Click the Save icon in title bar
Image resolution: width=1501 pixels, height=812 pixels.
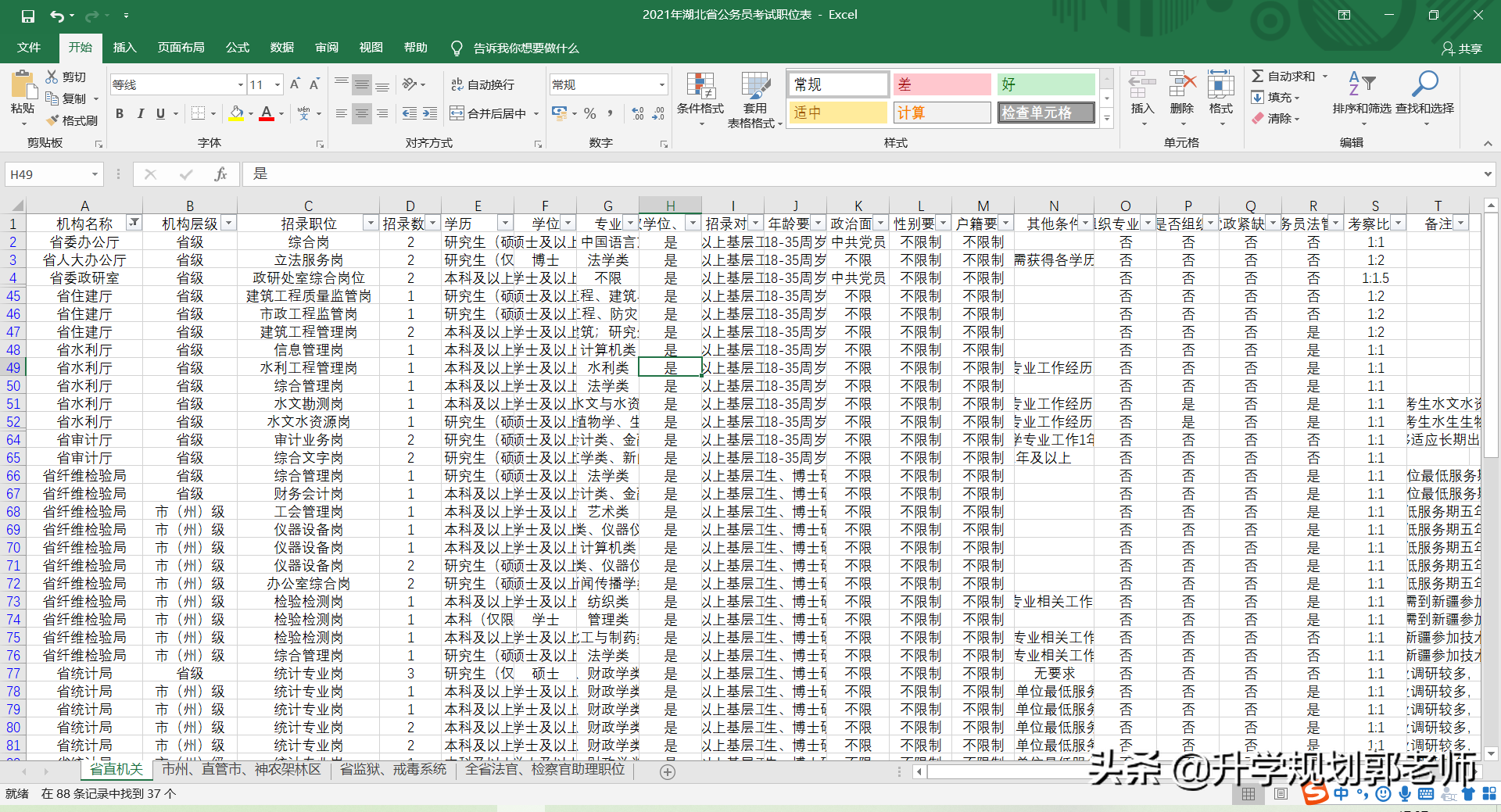point(28,16)
